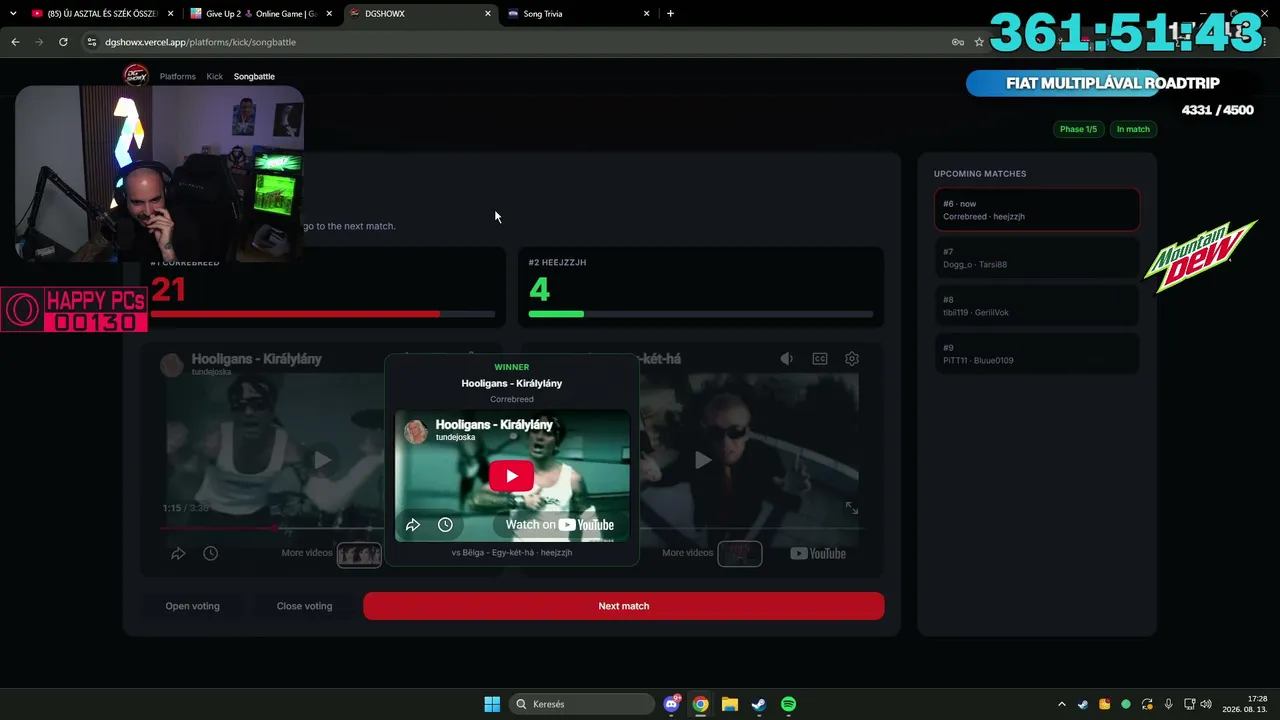The height and width of the screenshot is (720, 1280).
Task: Reload the page
Action: click(63, 42)
